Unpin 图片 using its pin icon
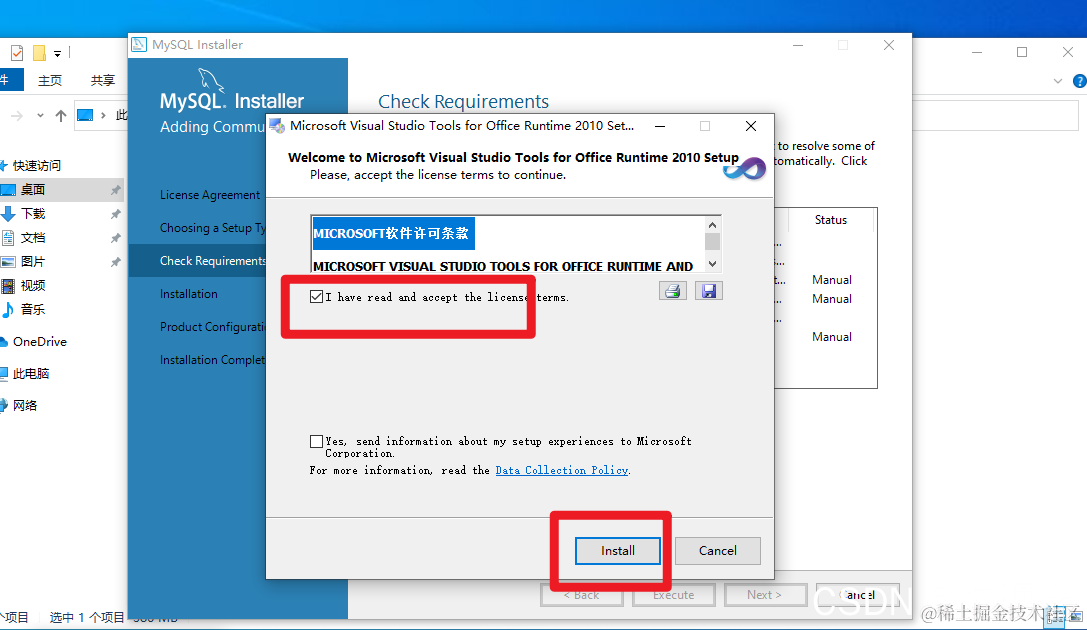 coord(115,262)
